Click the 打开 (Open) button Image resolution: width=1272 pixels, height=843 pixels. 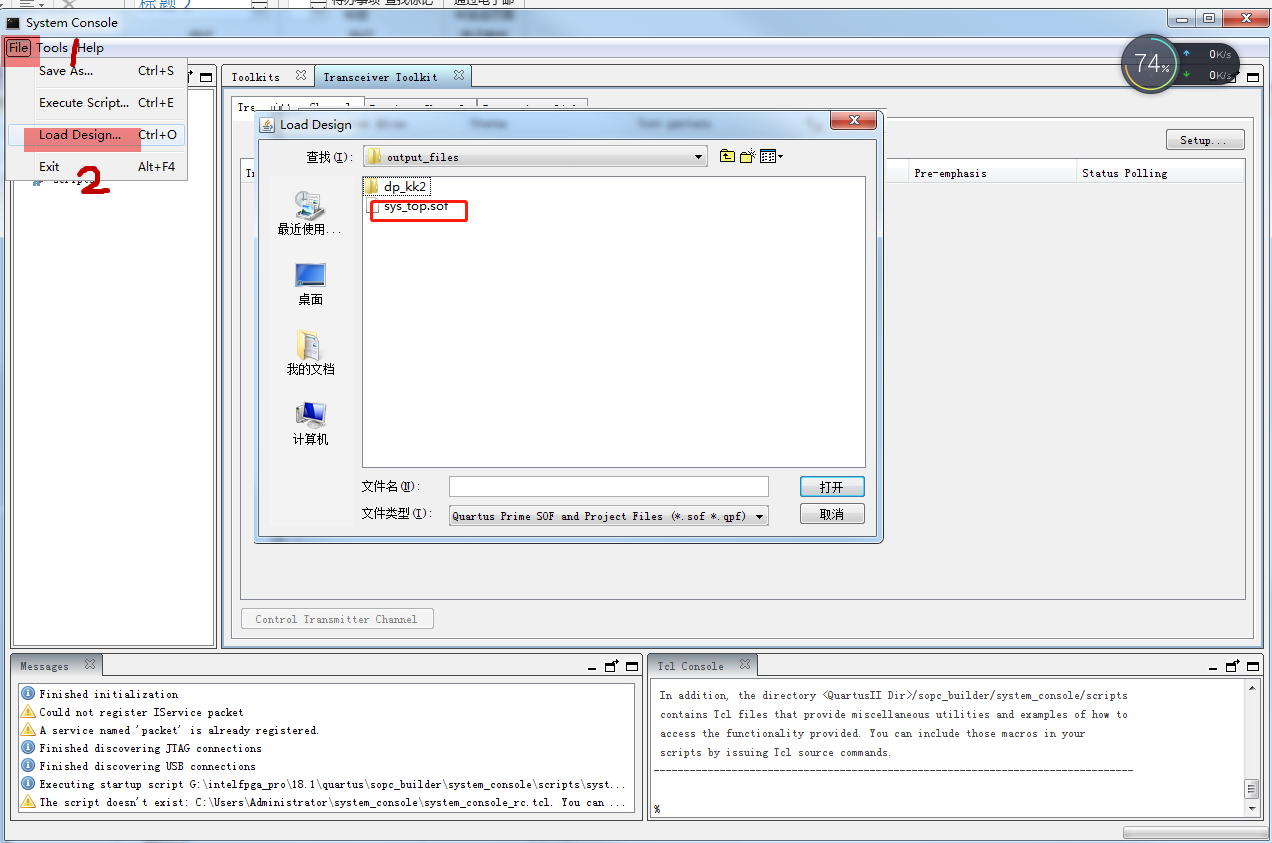(831, 486)
